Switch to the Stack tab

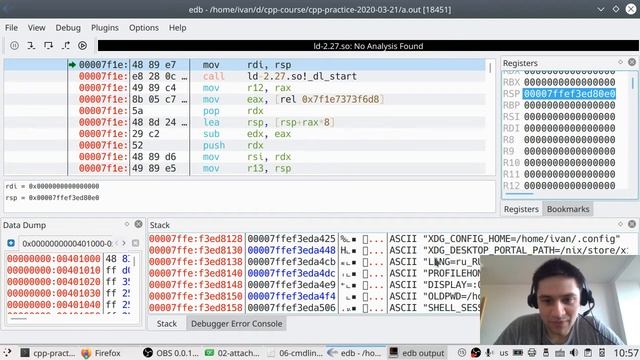coord(167,324)
